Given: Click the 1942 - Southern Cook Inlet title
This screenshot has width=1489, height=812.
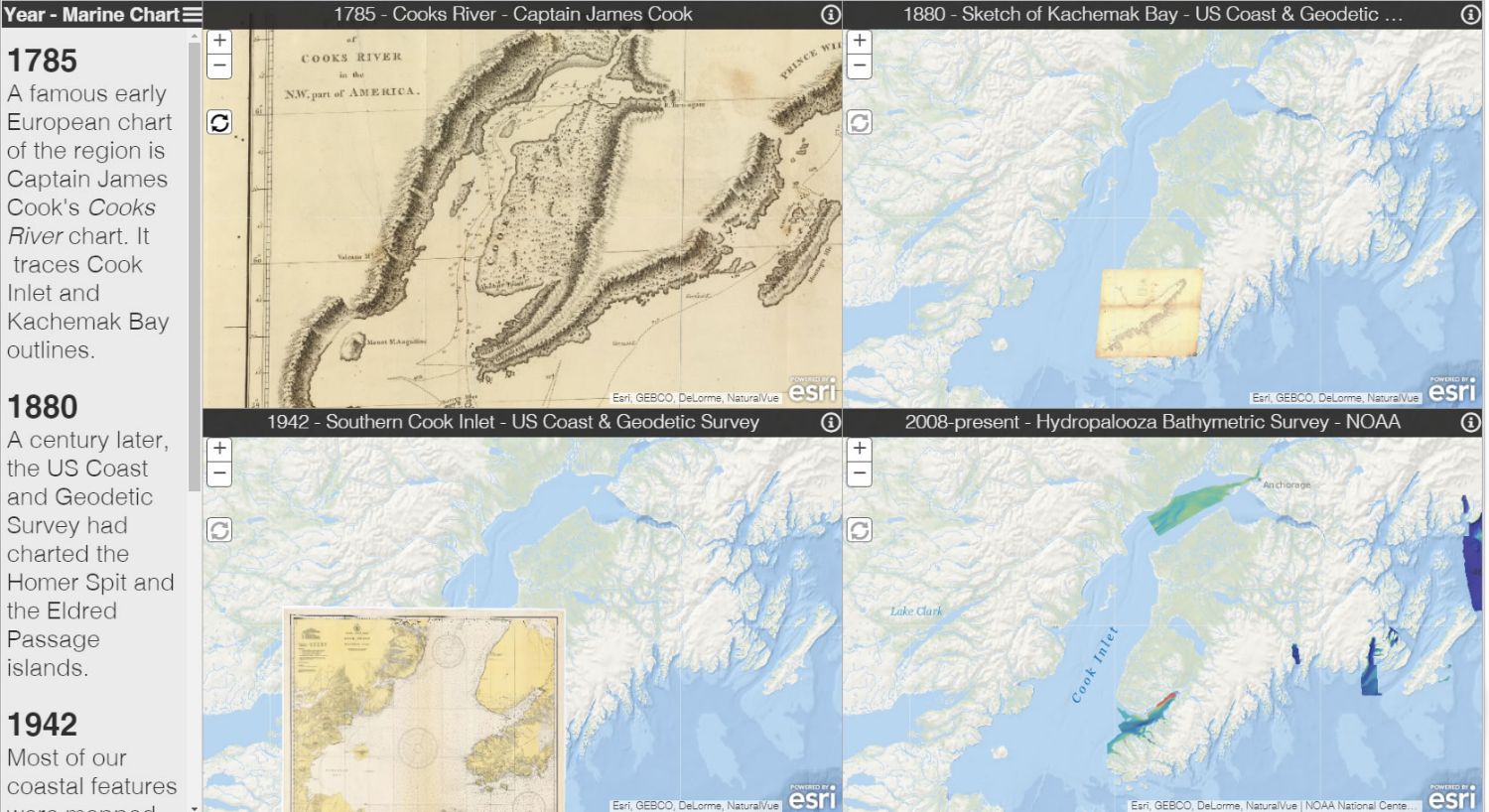Looking at the screenshot, I should [x=513, y=422].
